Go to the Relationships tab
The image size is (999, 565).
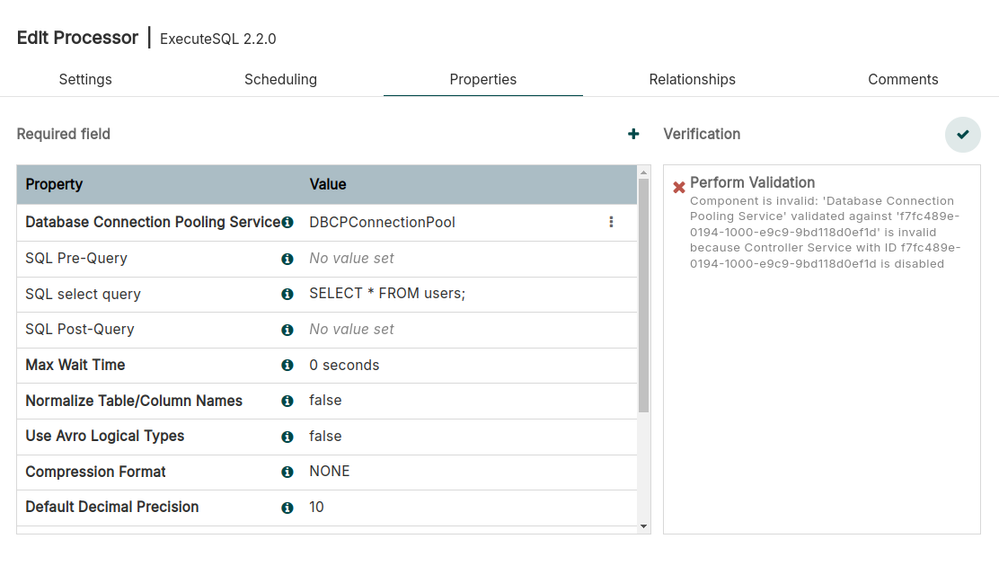(692, 79)
